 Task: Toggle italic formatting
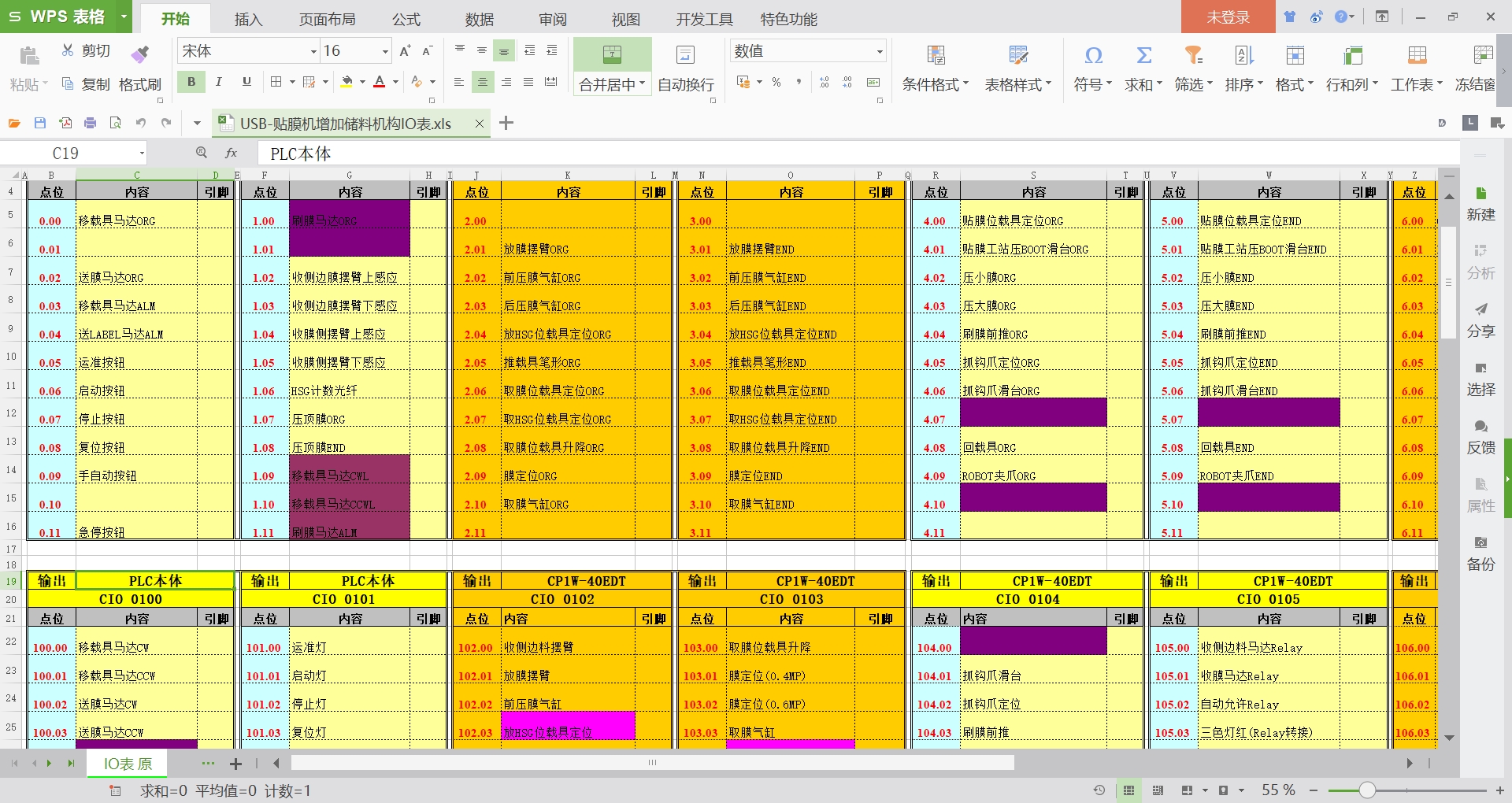[x=219, y=81]
